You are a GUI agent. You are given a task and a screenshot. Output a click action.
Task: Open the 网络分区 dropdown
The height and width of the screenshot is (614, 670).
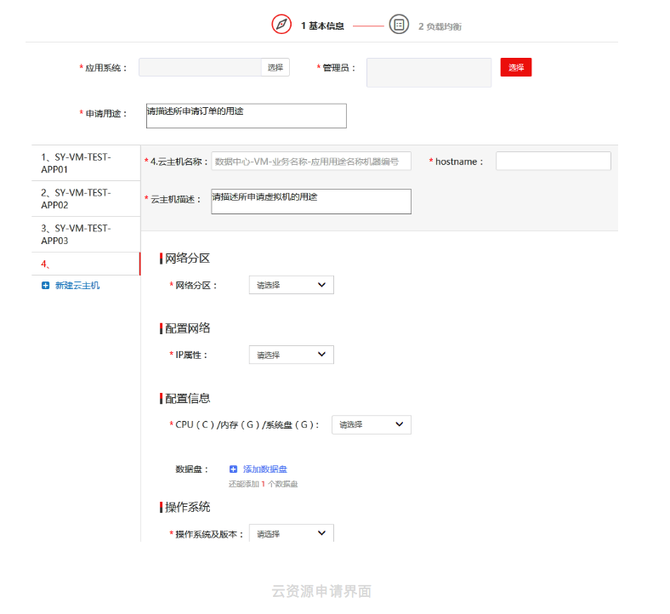pyautogui.click(x=291, y=285)
